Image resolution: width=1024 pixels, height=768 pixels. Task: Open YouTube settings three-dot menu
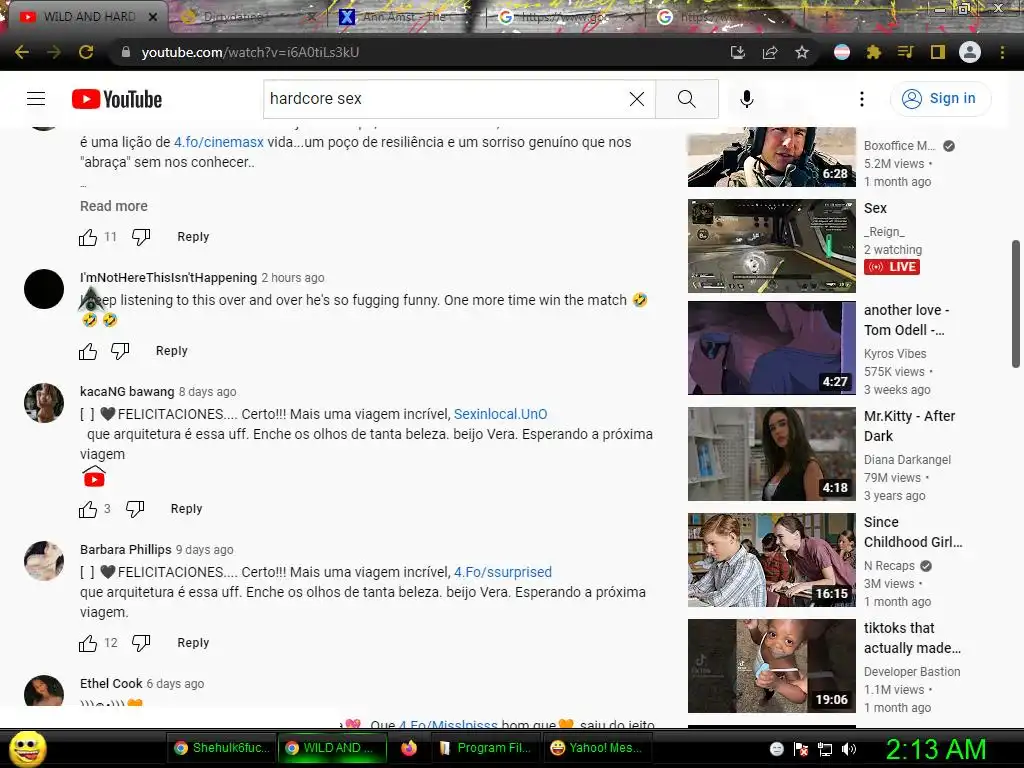[x=862, y=99]
